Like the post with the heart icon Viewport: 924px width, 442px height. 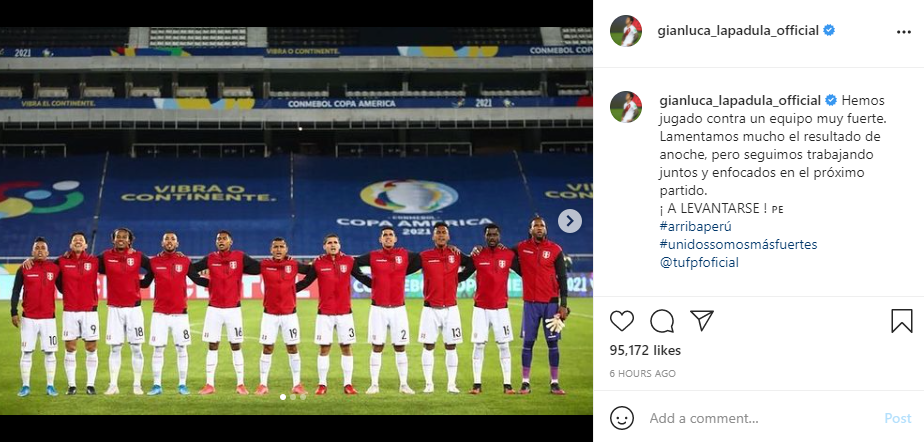coord(622,321)
